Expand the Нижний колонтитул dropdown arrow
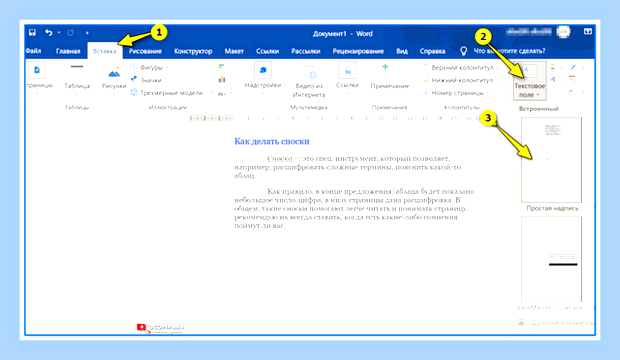The height and width of the screenshot is (360, 620). click(x=497, y=80)
